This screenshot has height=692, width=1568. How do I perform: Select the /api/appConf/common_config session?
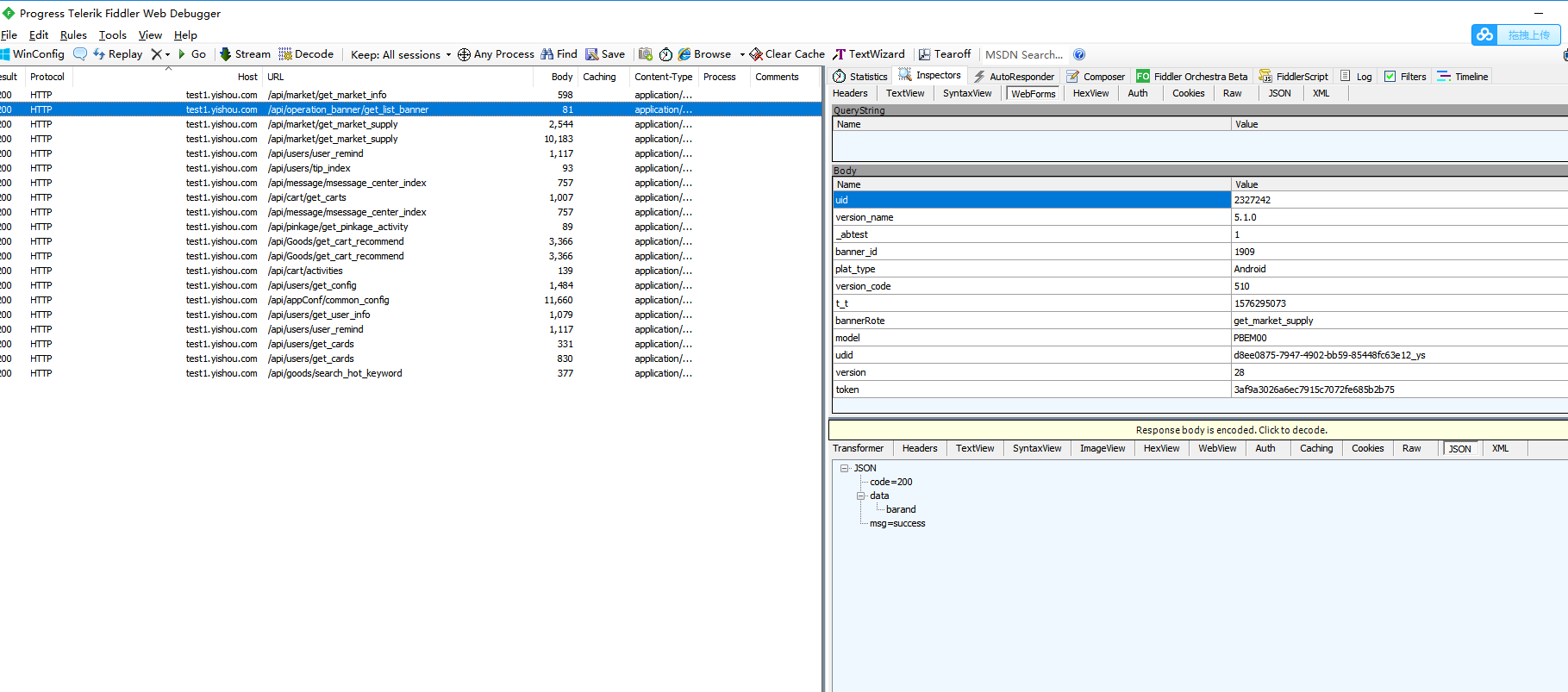pos(410,300)
